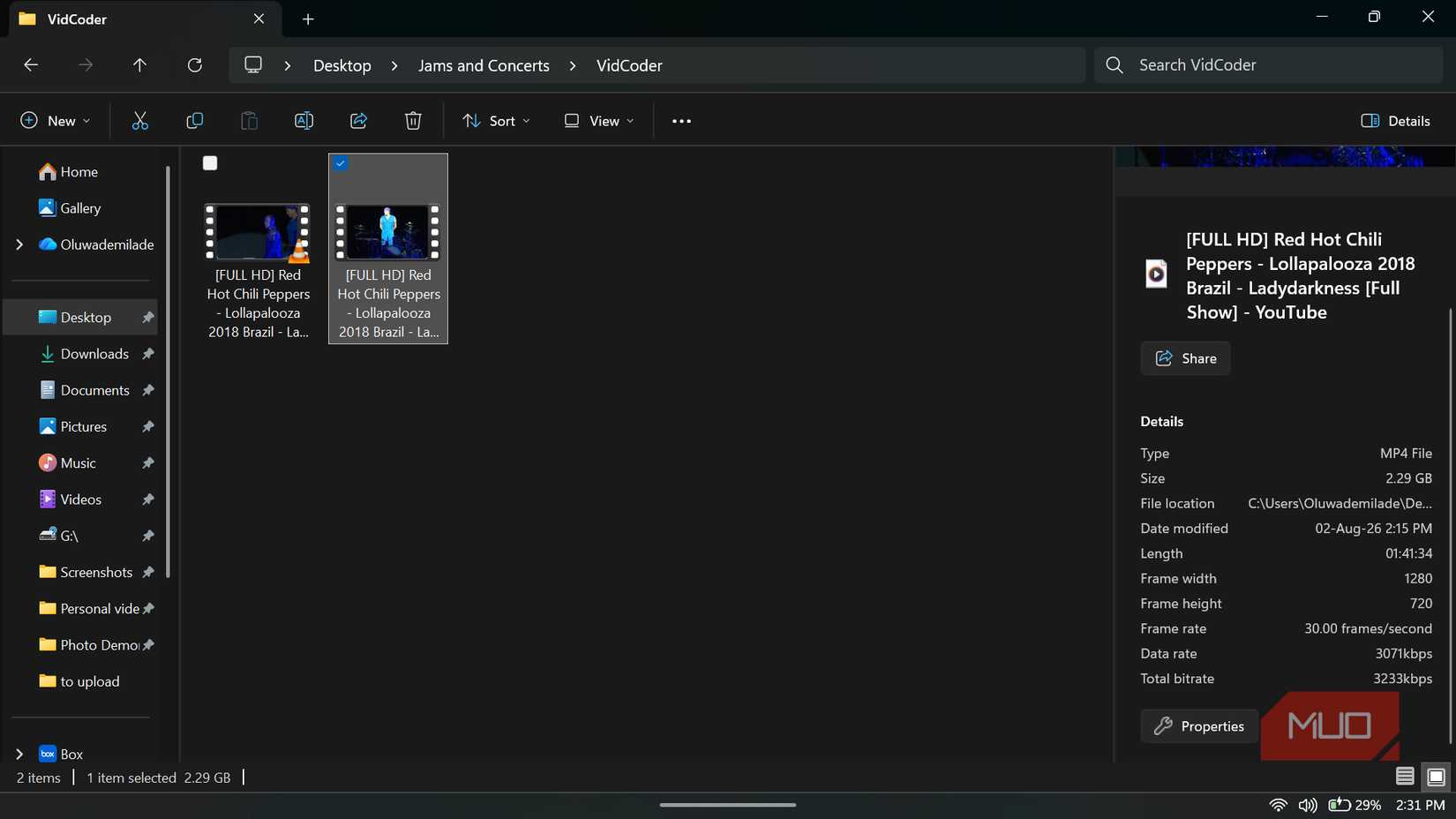Screen dimensions: 1456x819
Task: Open the Sort dropdown menu
Action: coord(496,121)
